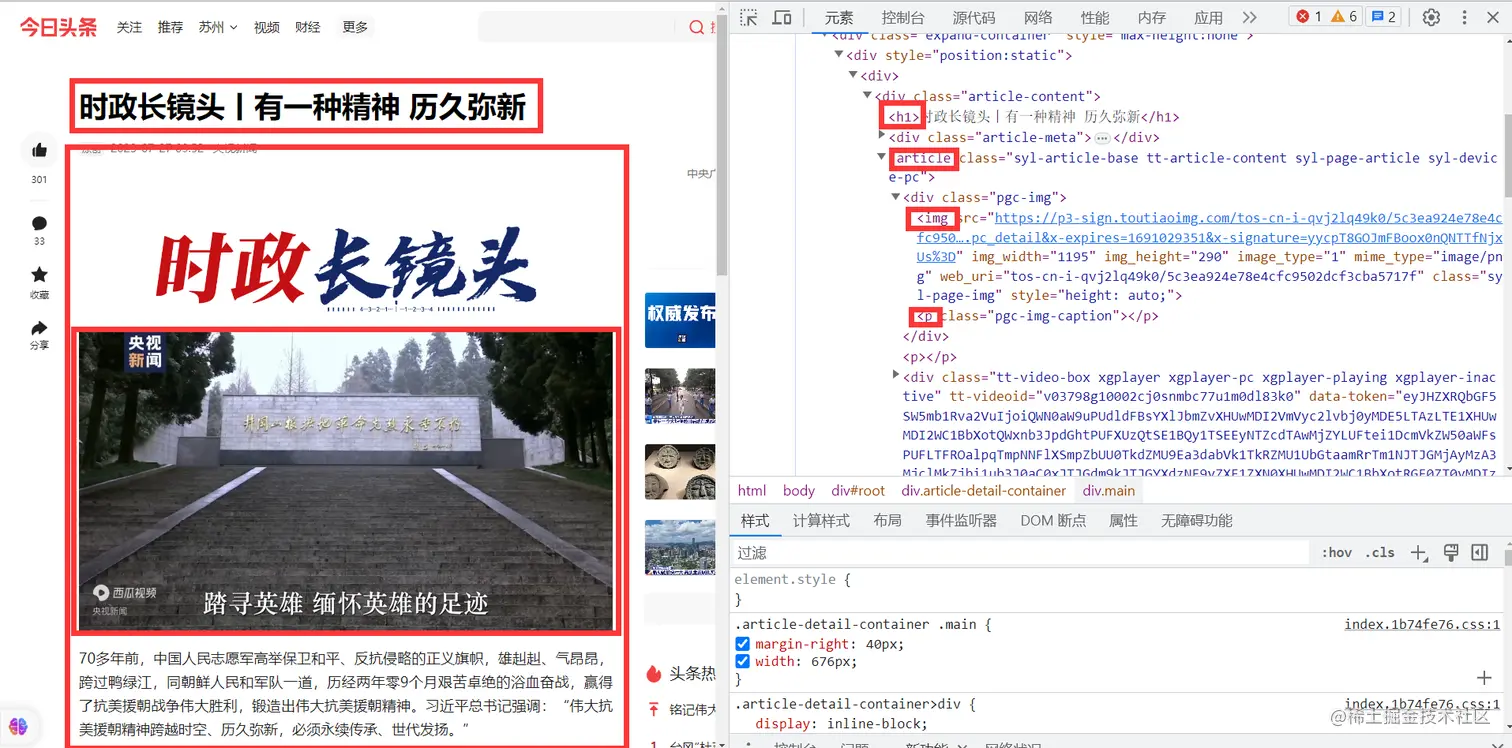Select body in the DOM breadcrumb

pyautogui.click(x=799, y=491)
